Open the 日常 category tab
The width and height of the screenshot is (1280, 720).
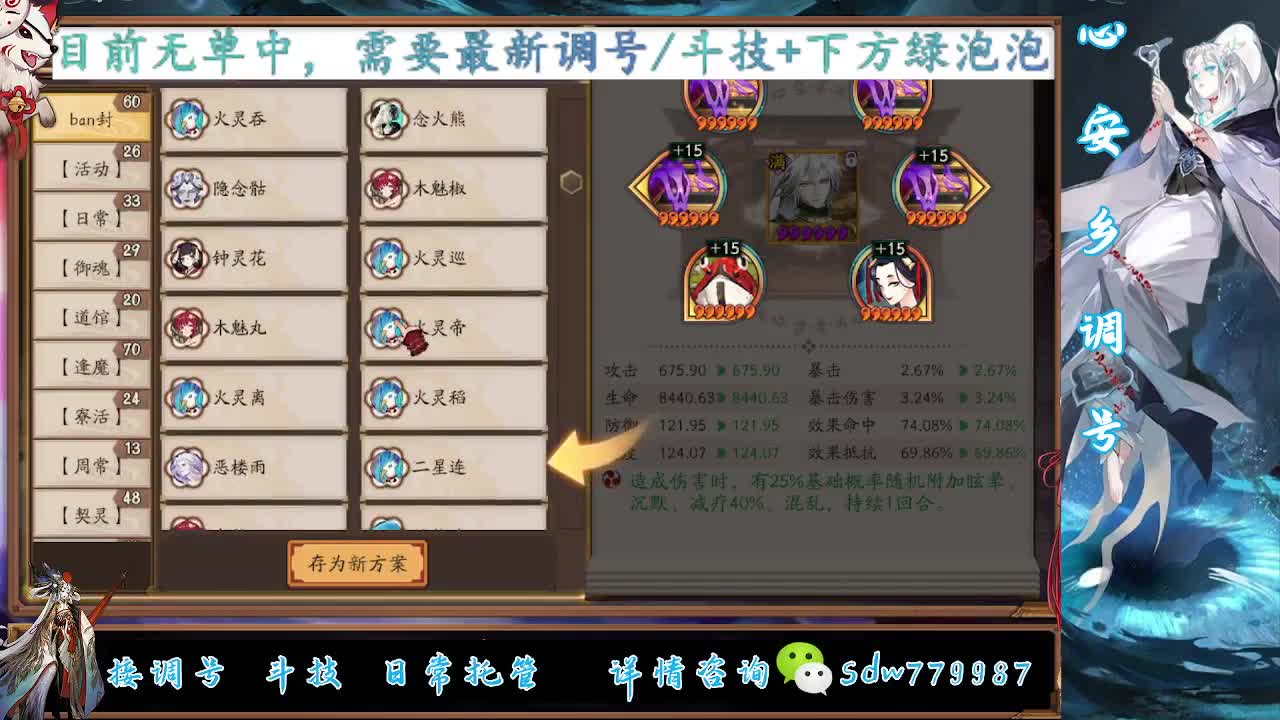click(92, 218)
